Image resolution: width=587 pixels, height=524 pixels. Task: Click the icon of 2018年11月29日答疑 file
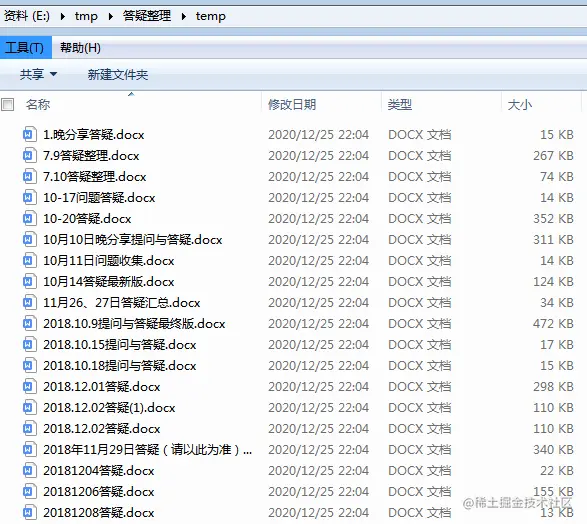tap(30, 449)
